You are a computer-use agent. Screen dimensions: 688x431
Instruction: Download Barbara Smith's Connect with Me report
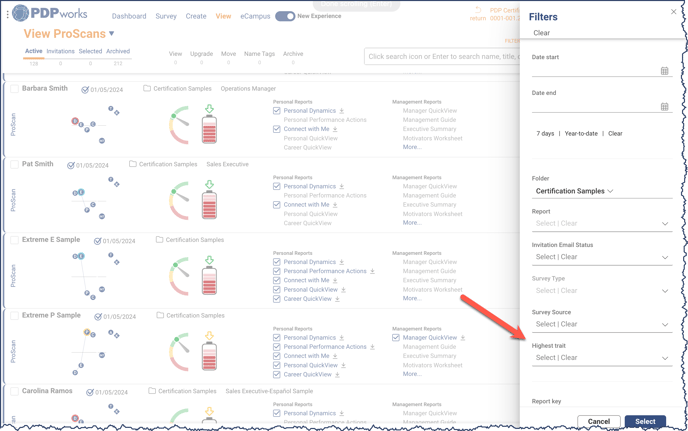335,129
